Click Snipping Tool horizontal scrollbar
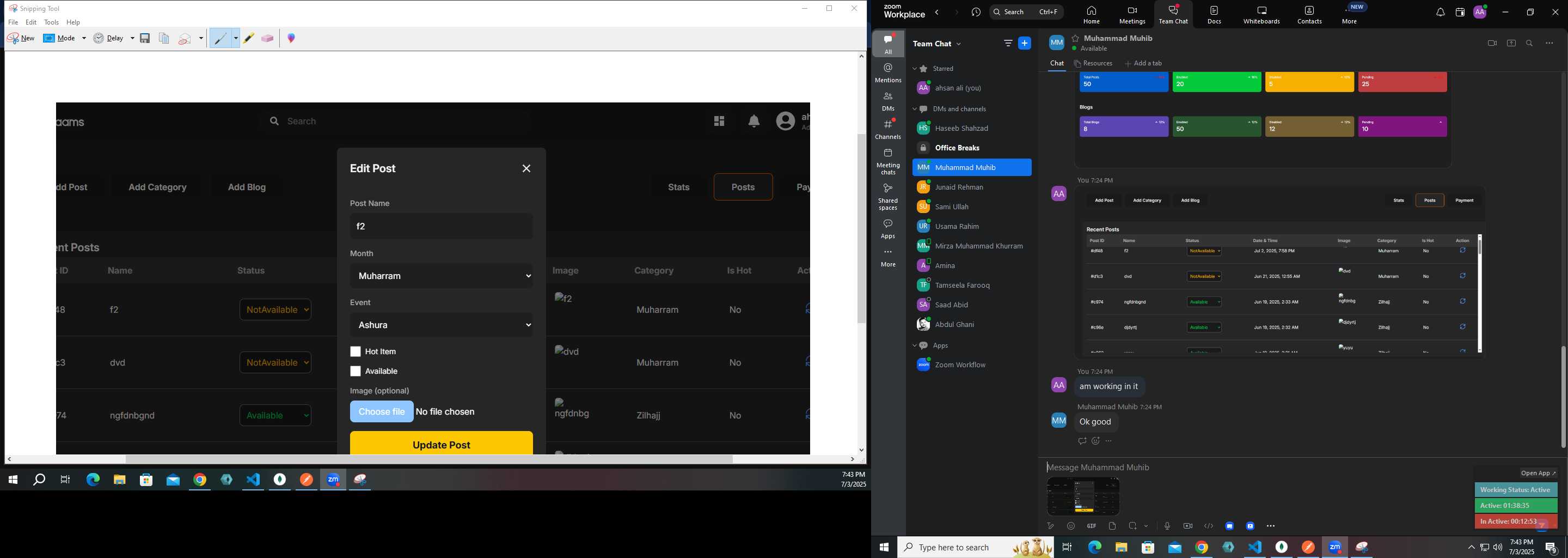The image size is (1568, 558). 429,459
